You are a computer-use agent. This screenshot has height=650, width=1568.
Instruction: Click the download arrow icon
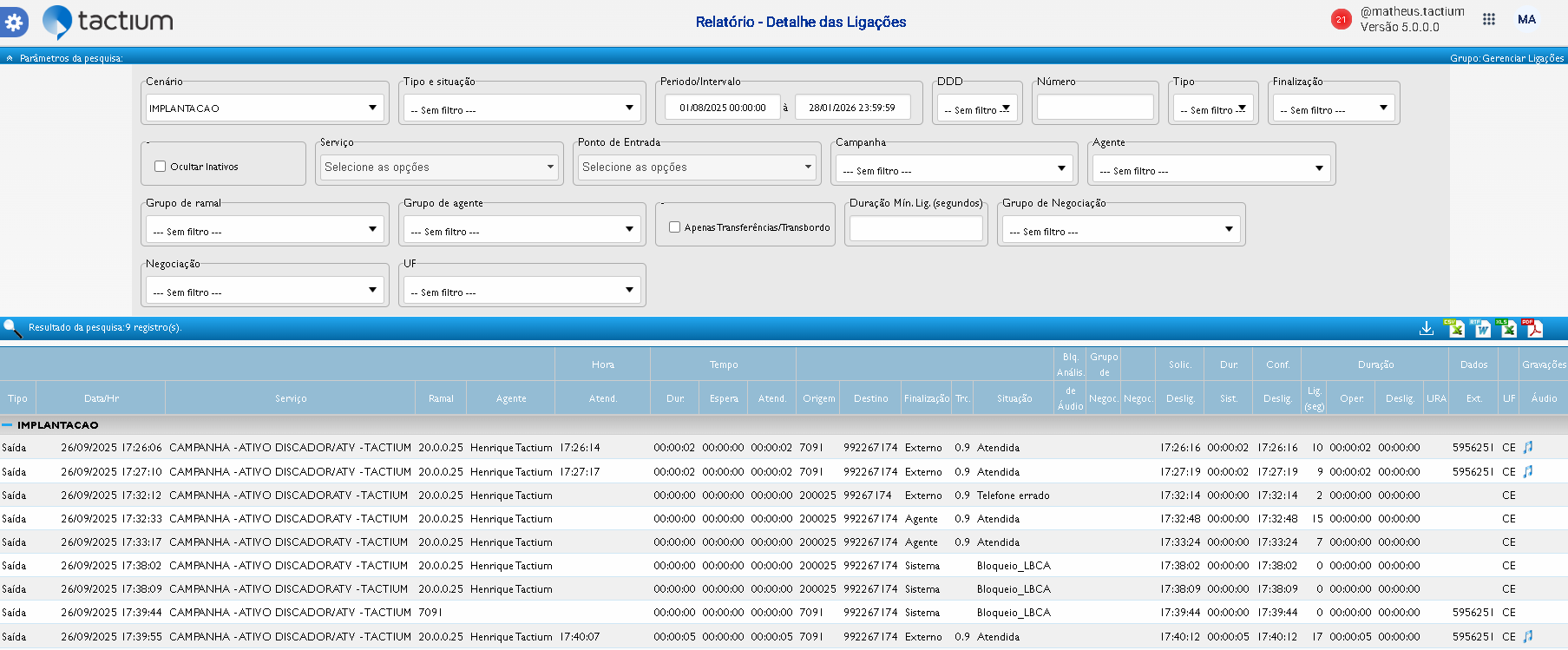coord(1426,328)
